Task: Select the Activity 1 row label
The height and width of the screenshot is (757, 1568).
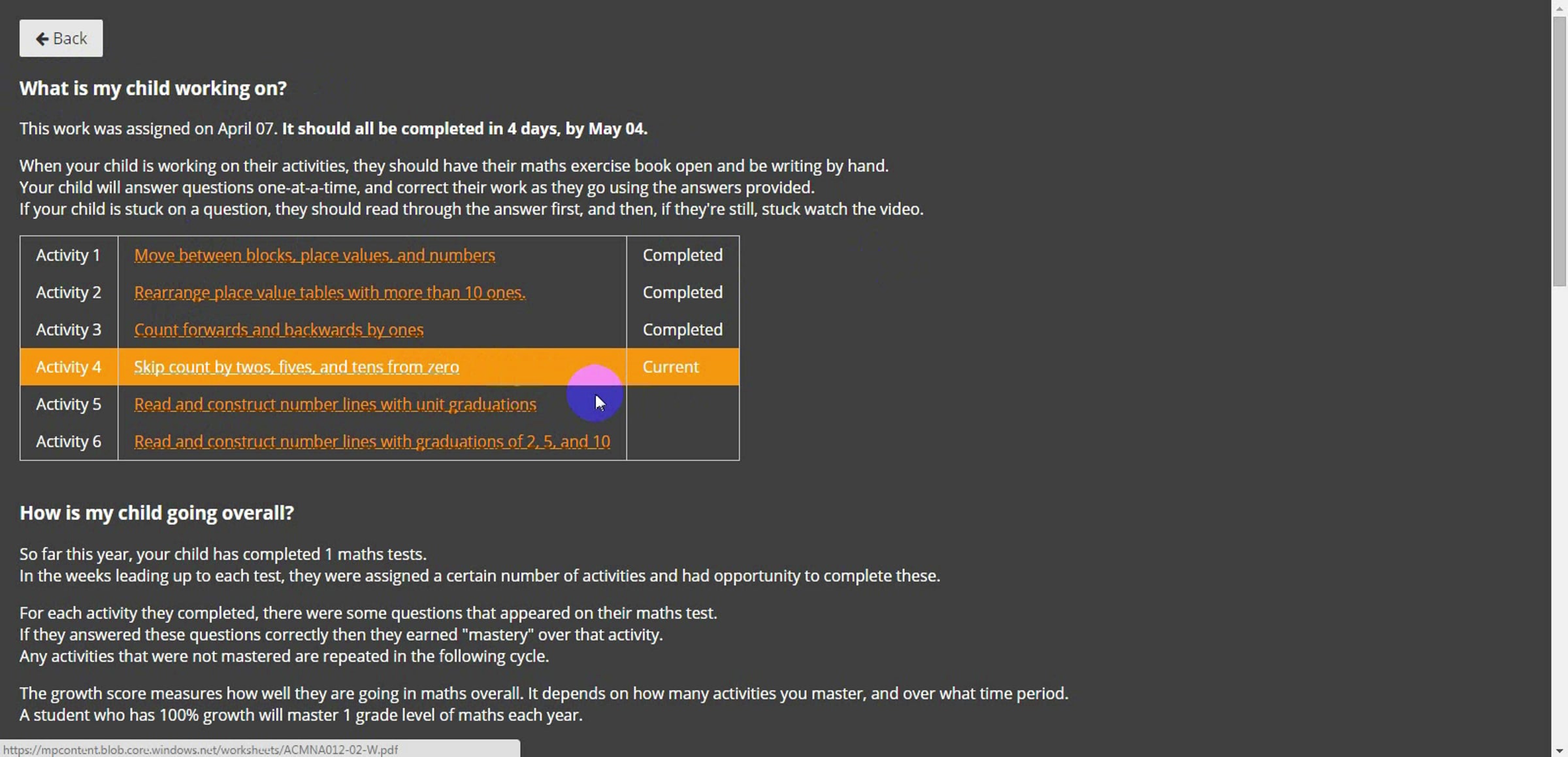Action: [x=69, y=255]
